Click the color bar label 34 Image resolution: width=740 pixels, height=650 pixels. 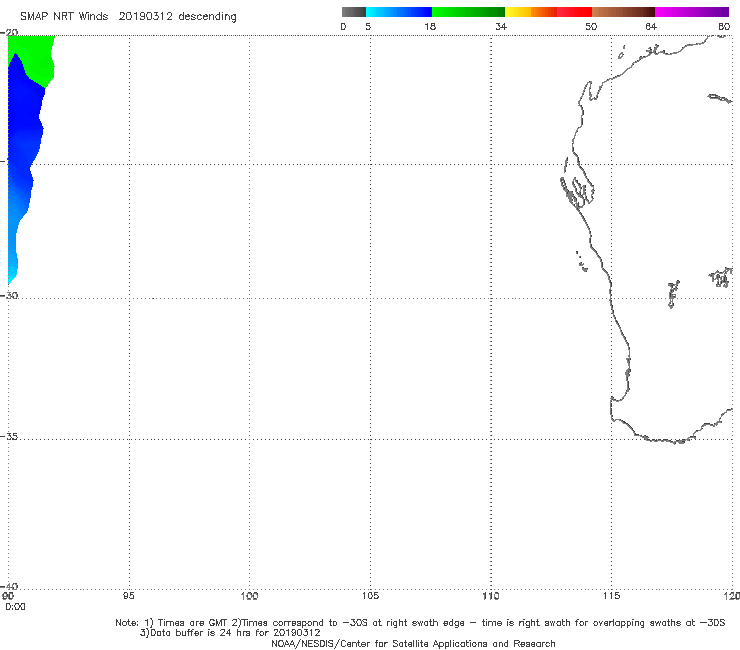501,26
